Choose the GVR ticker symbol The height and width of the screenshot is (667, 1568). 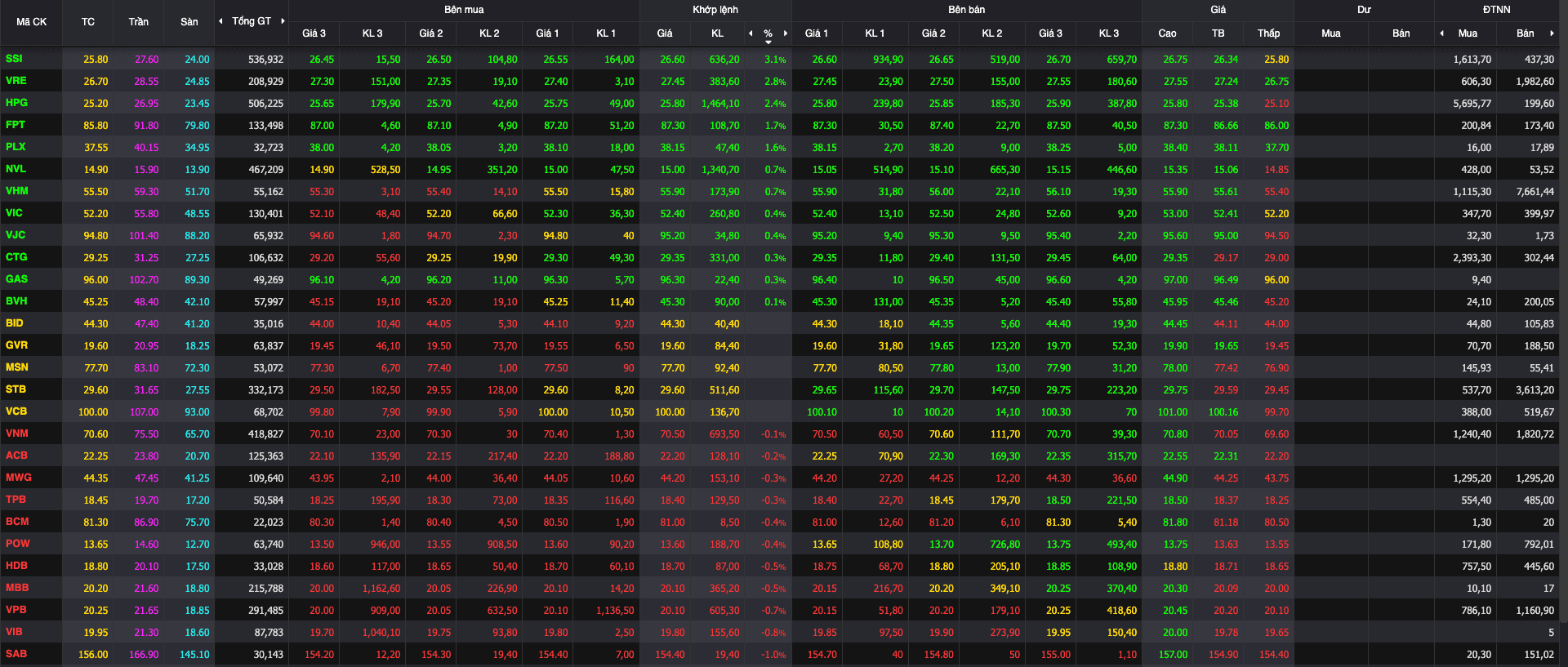[16, 345]
